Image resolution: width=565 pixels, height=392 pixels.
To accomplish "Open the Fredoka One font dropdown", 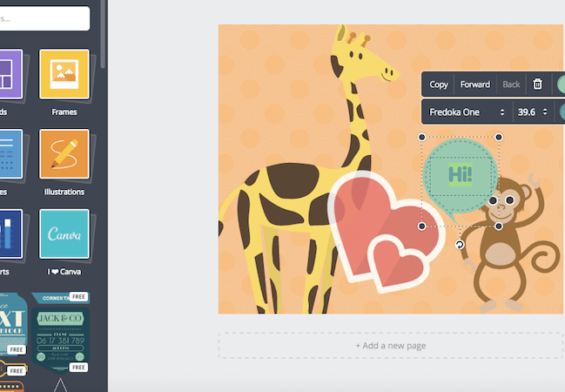I will (x=467, y=112).
